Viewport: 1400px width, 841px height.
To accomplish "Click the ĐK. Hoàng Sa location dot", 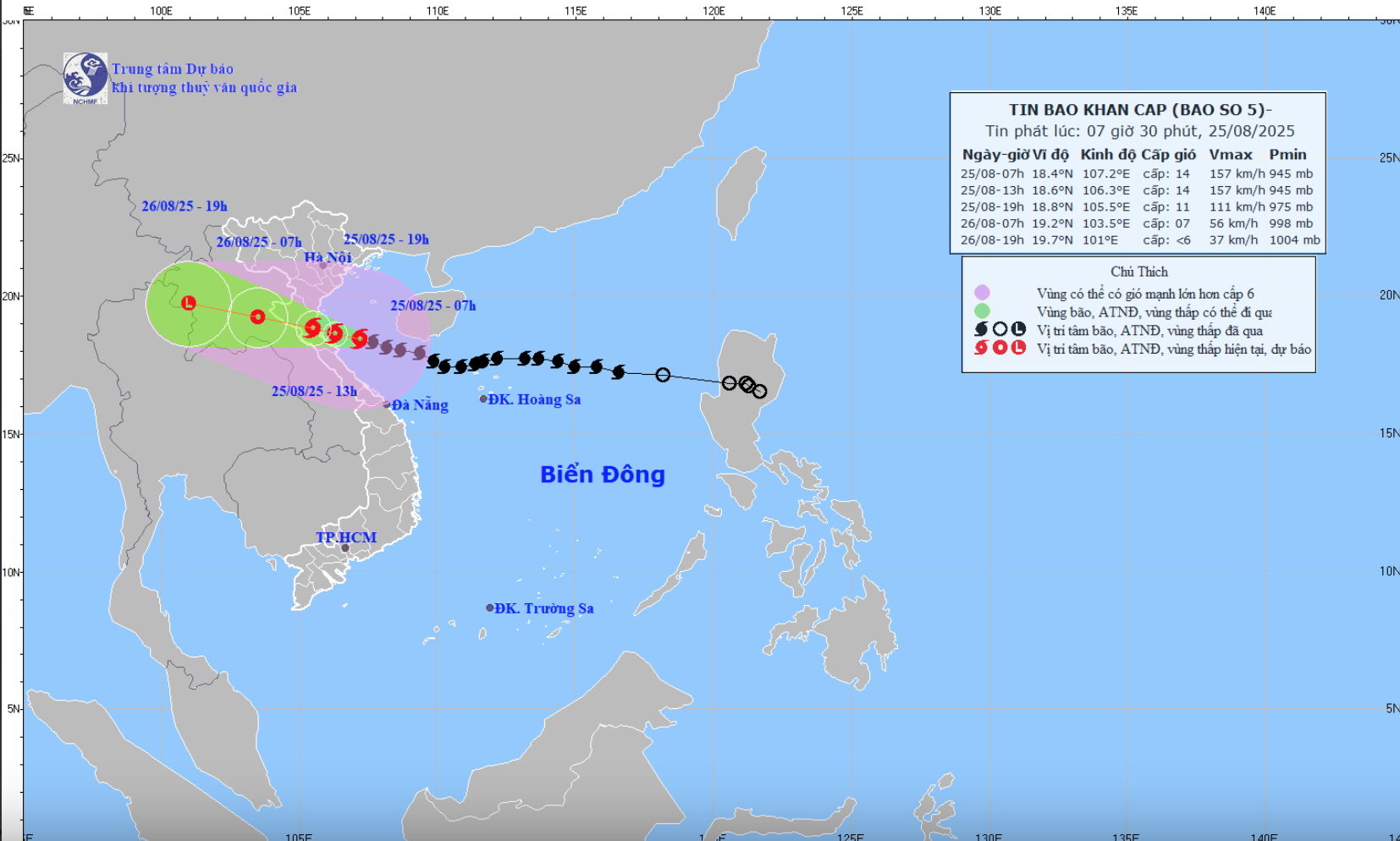I will click(484, 399).
